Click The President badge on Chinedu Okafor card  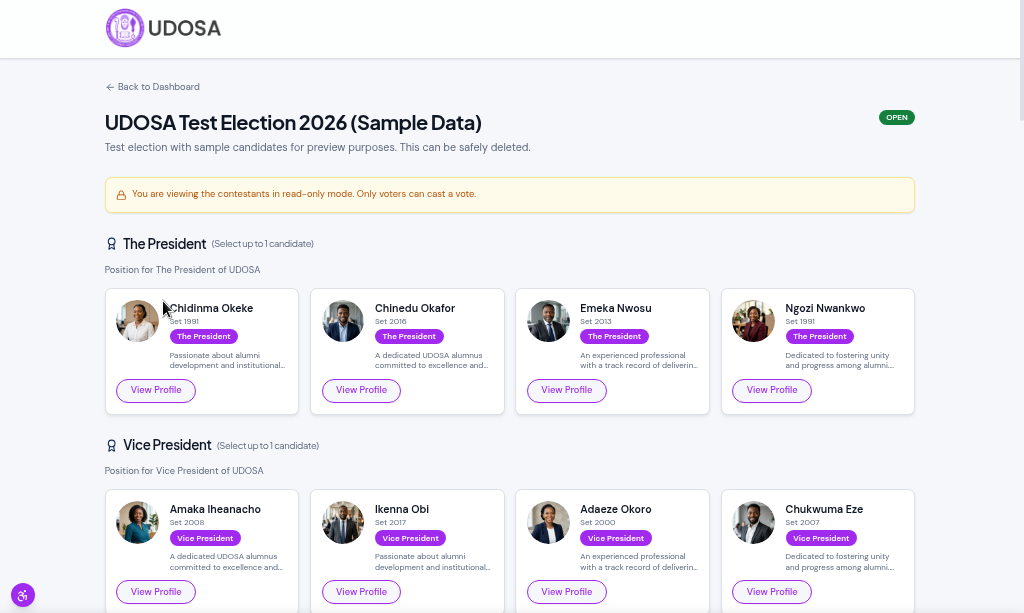409,337
